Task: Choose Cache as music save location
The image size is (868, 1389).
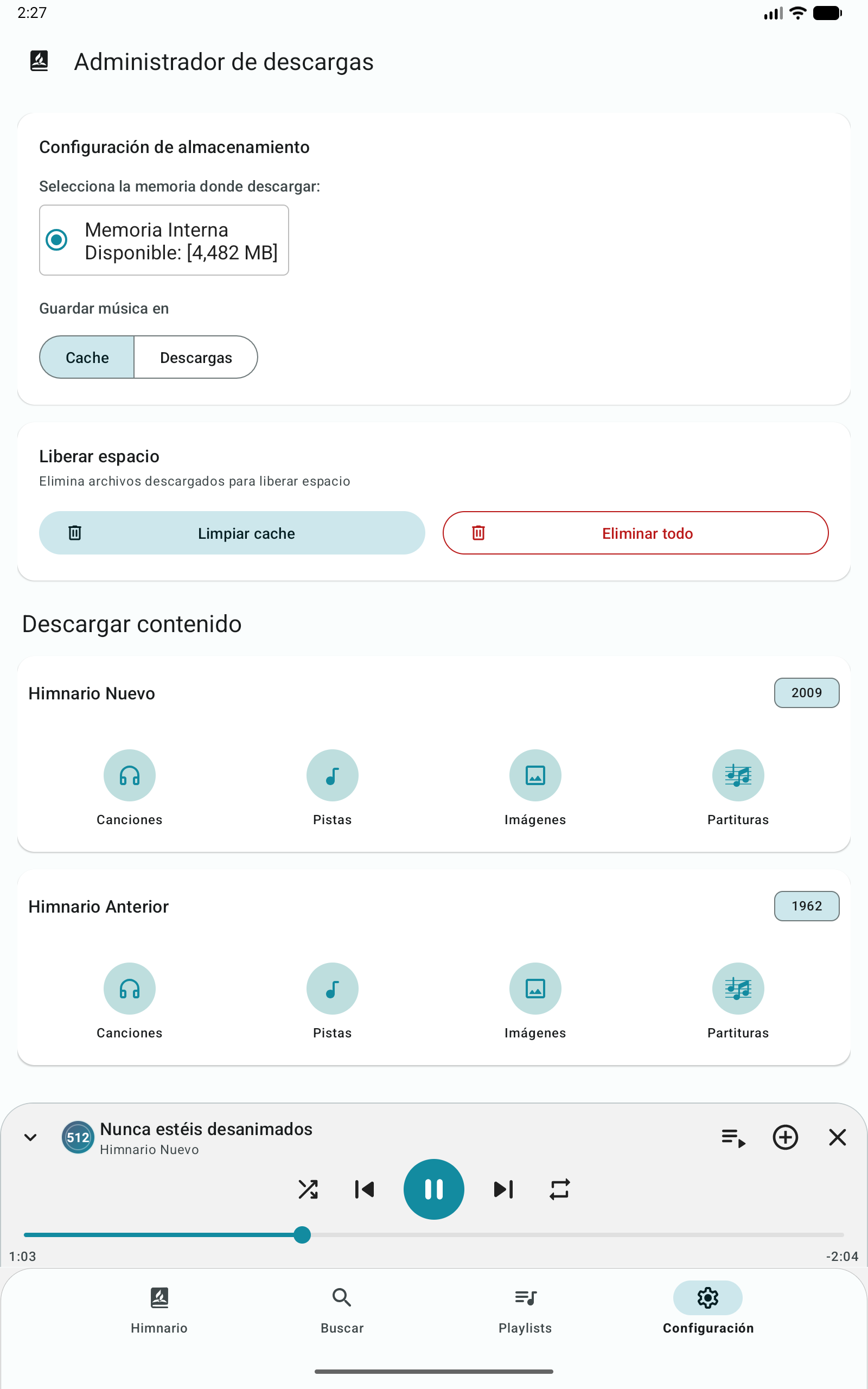Action: click(x=87, y=357)
